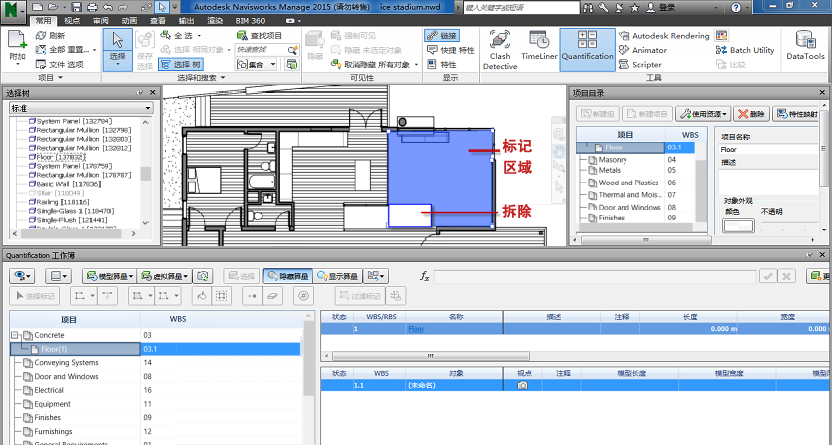Click the Item Name field containing Floor
832x445 pixels.
(x=770, y=150)
